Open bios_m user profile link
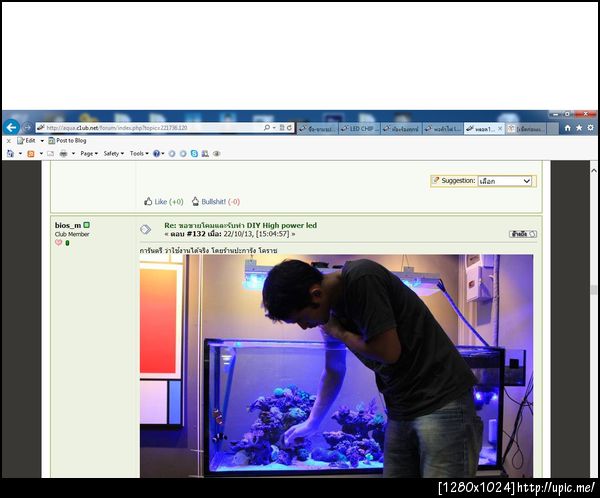The width and height of the screenshot is (600, 498). (68, 225)
